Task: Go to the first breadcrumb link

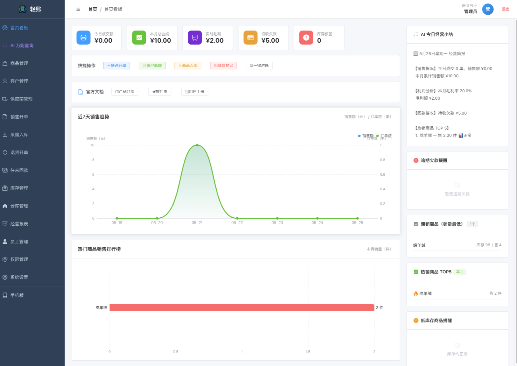Action: pos(93,9)
